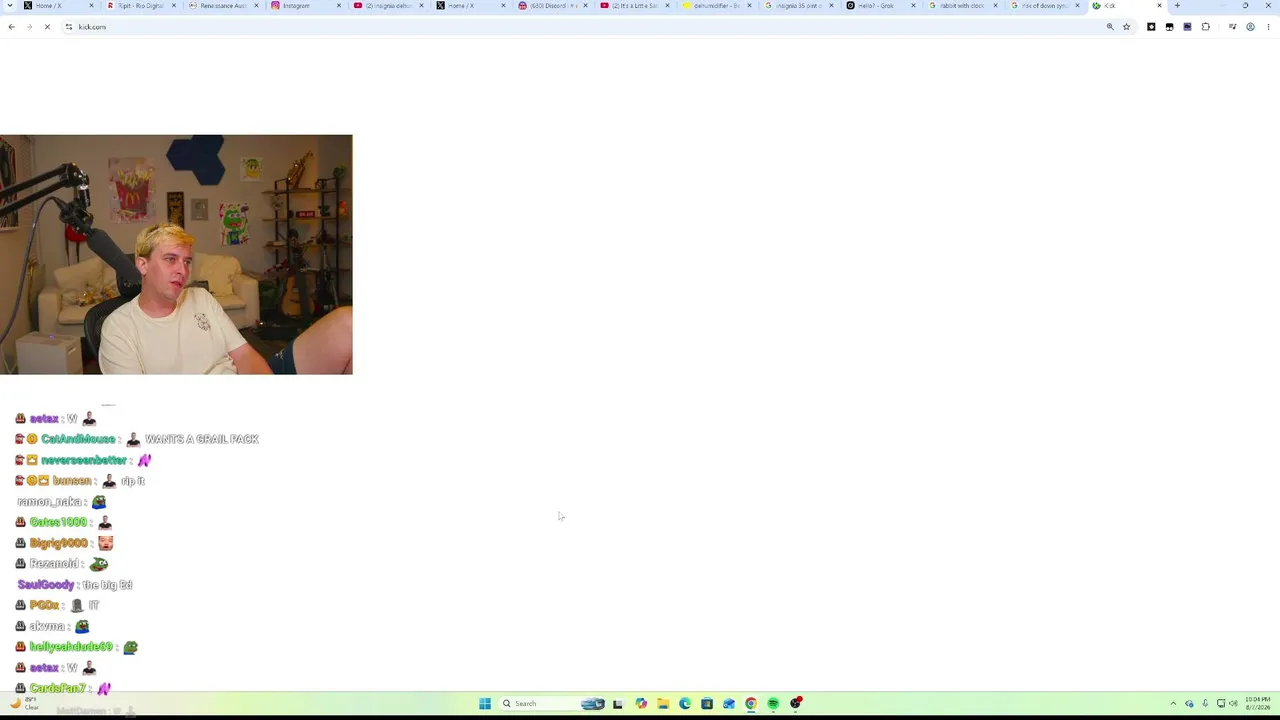Click username SaulGoody in chat
Screen dimensions: 1280x720
click(x=46, y=585)
